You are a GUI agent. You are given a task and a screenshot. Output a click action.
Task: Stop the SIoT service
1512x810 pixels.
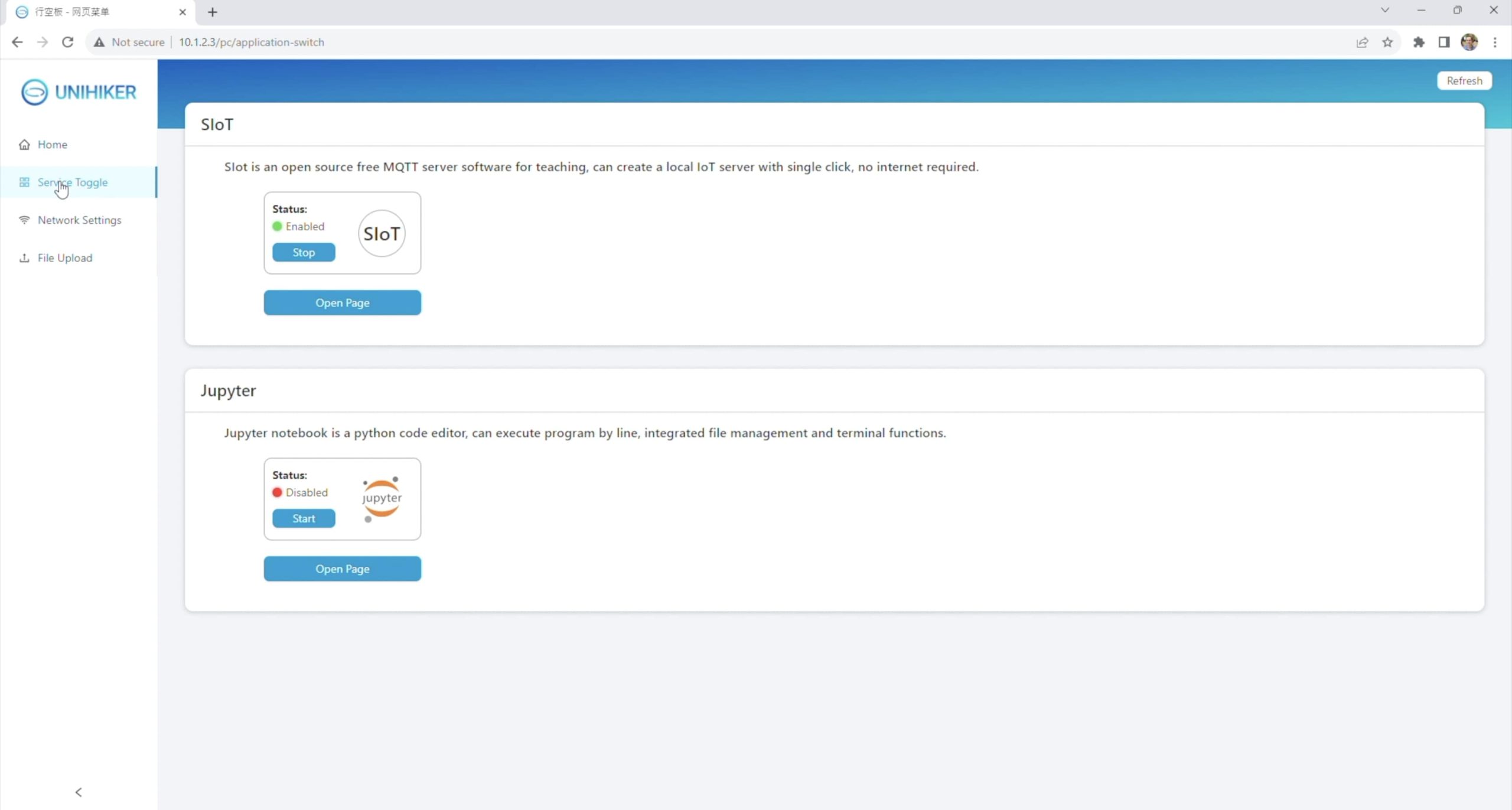(304, 252)
